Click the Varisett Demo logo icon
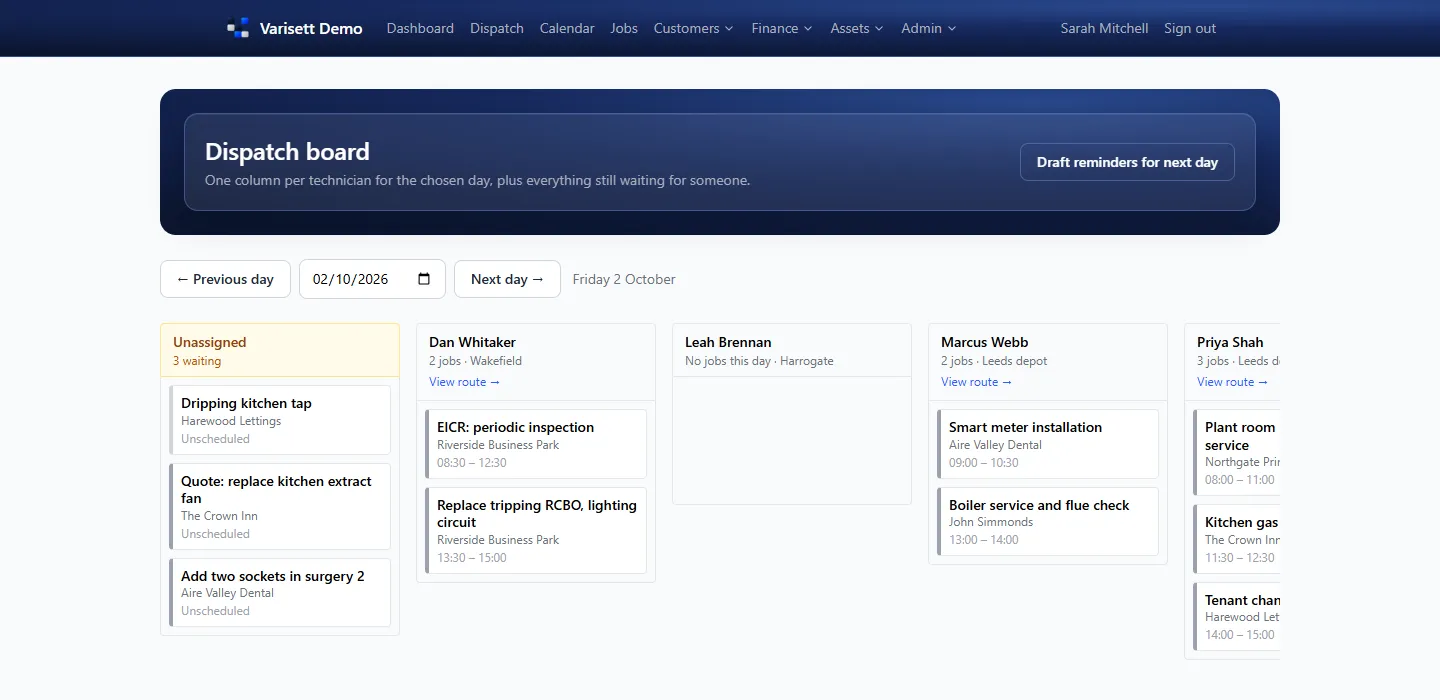This screenshot has height=700, width=1440. [x=238, y=28]
